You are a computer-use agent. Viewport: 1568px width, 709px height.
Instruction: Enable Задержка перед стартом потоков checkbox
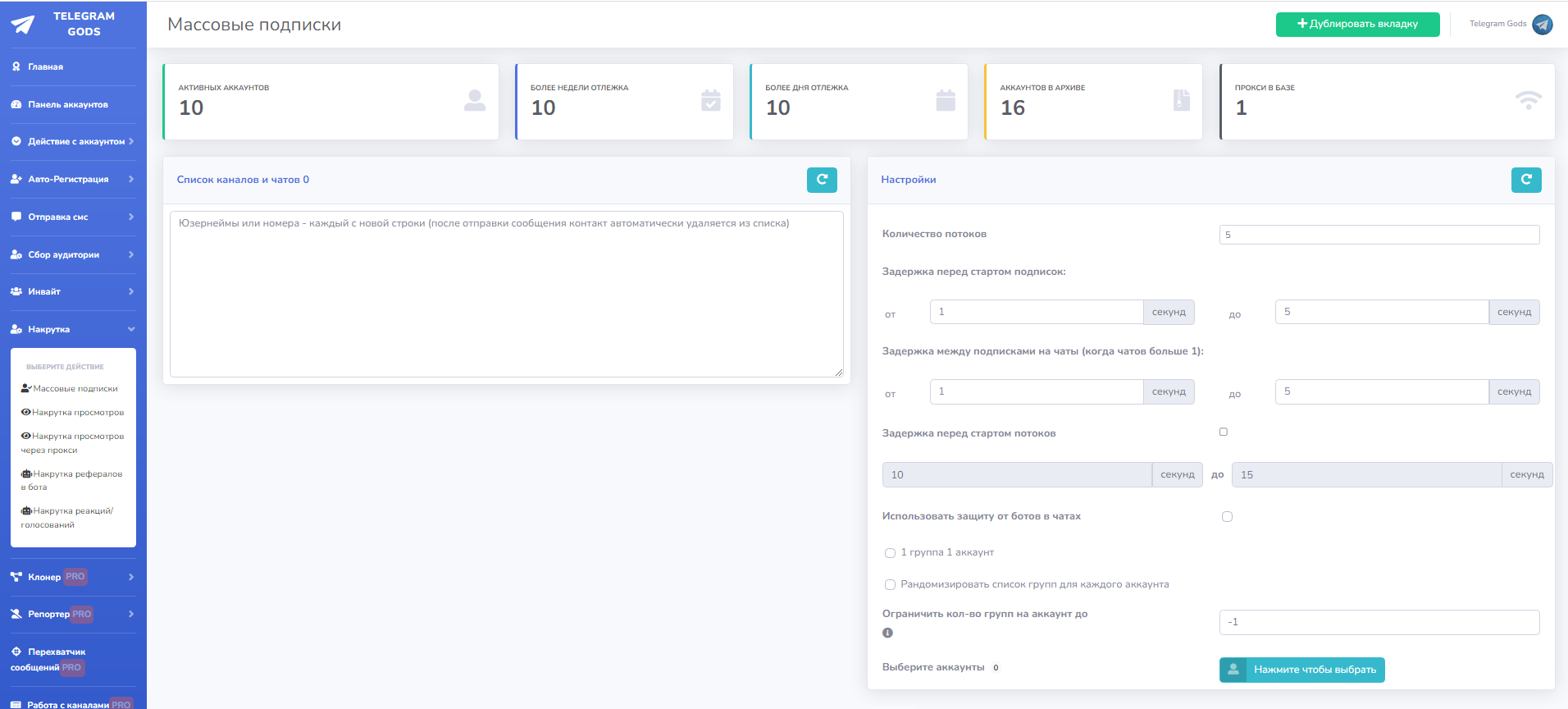click(x=1224, y=432)
